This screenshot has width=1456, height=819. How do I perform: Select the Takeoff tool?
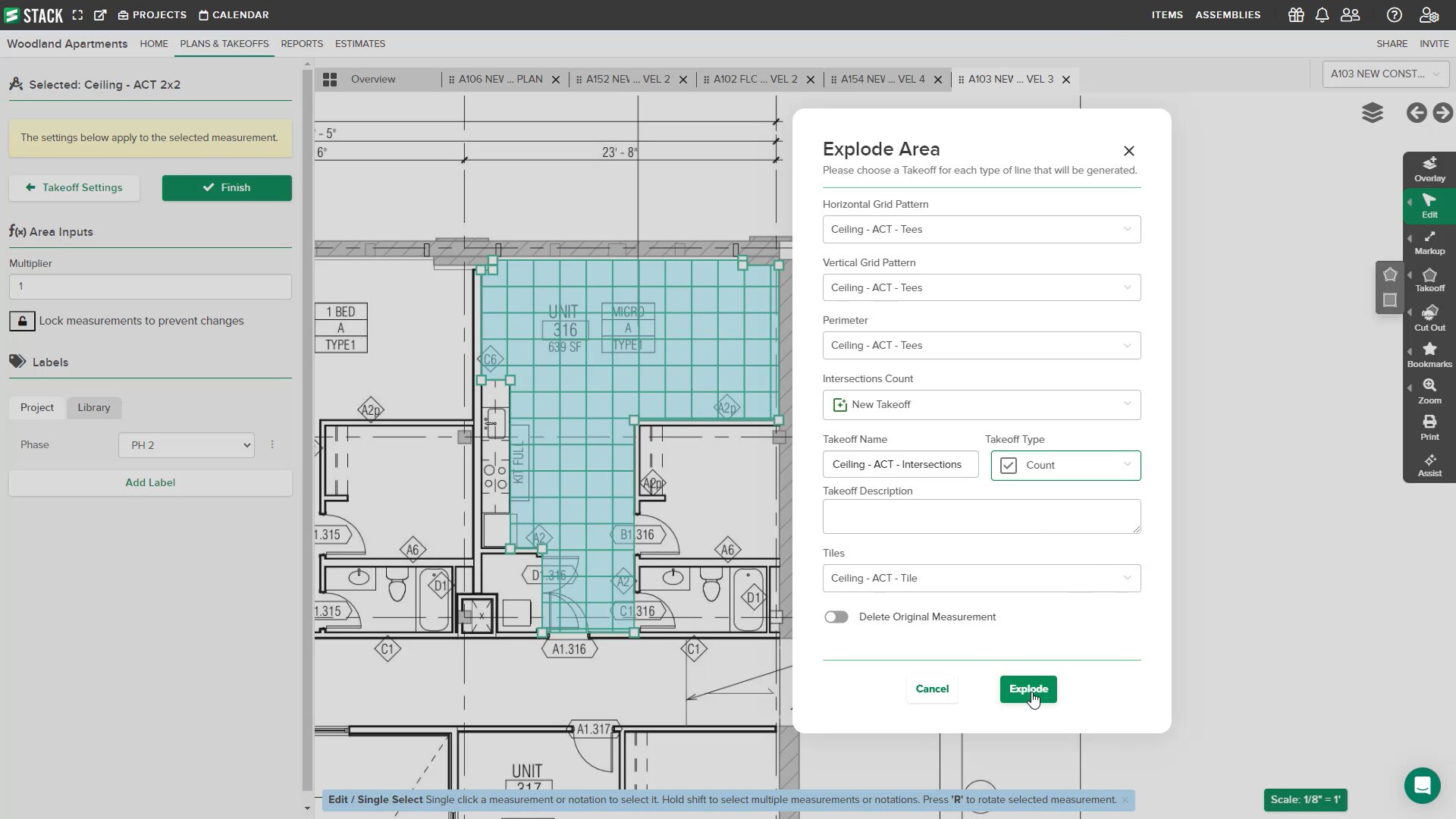(x=1429, y=278)
